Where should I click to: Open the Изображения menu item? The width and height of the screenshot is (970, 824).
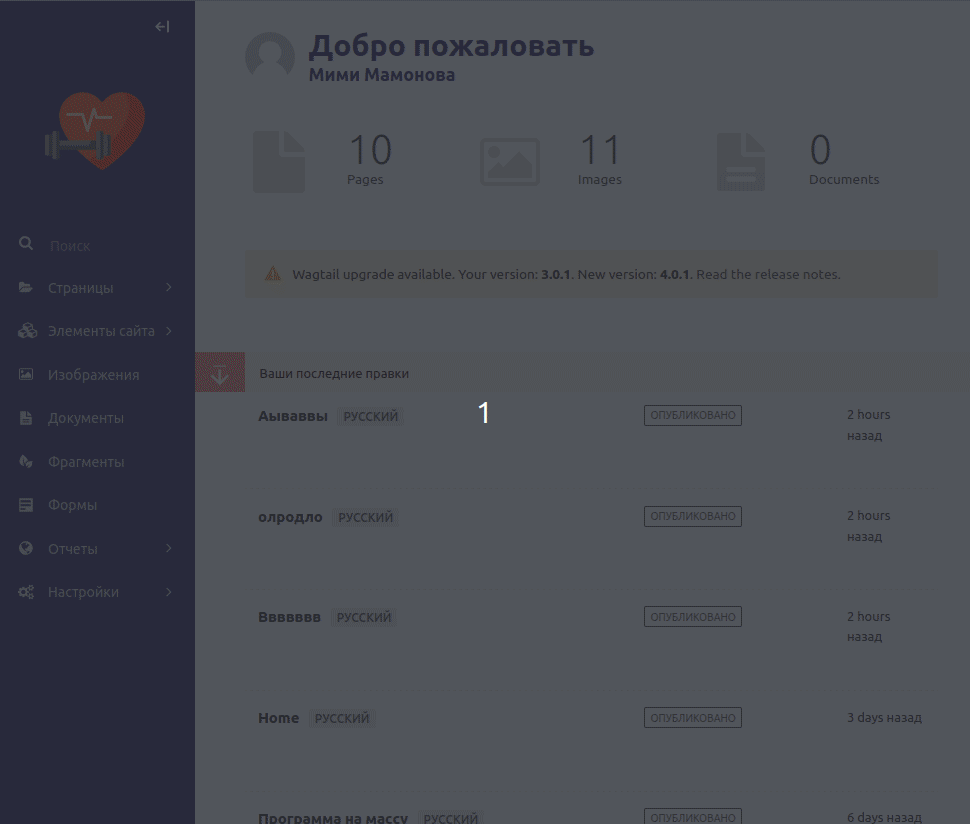pos(93,375)
